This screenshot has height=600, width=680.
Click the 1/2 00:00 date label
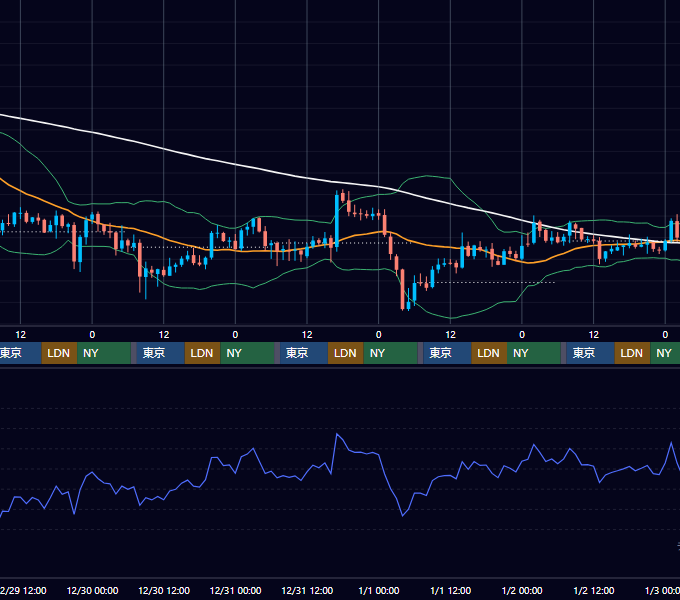[522, 590]
